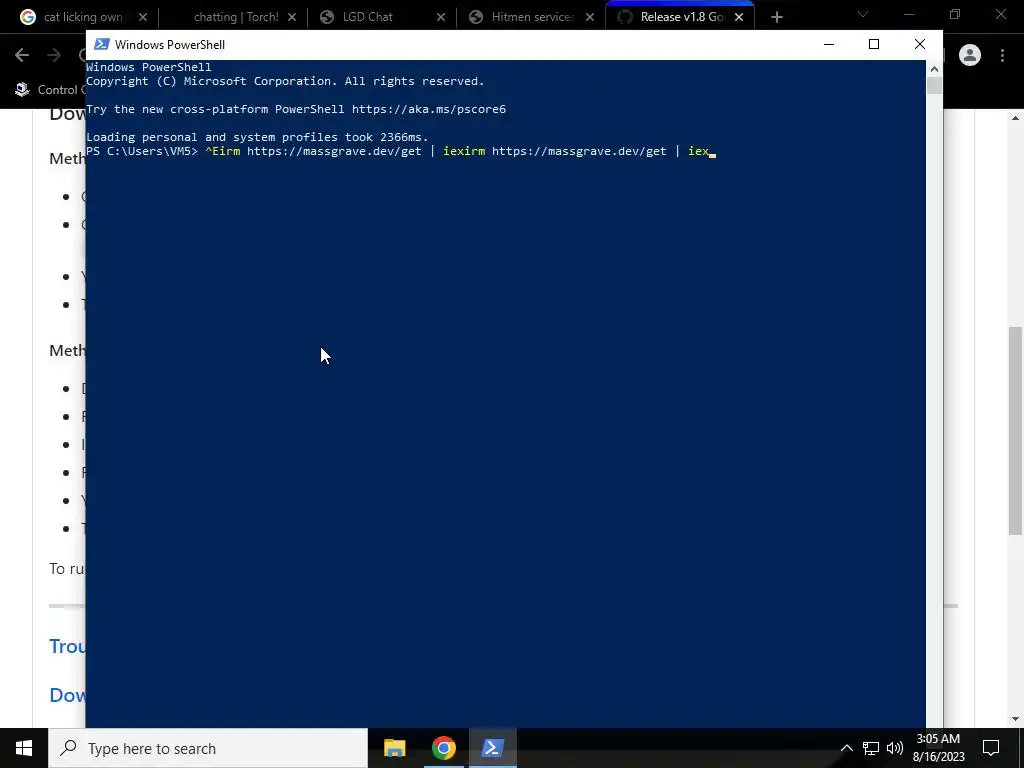This screenshot has height=768, width=1024.
Task: Open Chrome profile avatar menu
Action: tap(970, 56)
